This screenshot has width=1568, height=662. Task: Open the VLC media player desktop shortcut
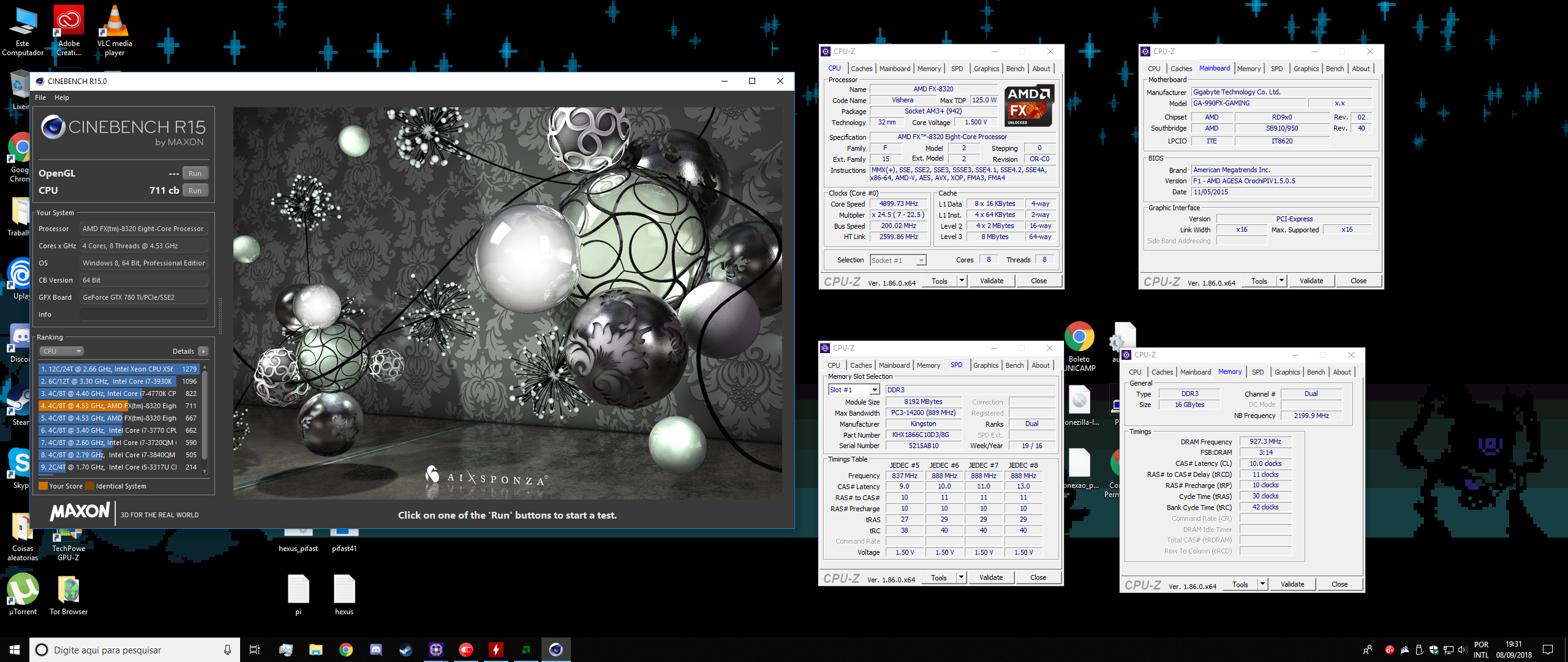coord(115,31)
